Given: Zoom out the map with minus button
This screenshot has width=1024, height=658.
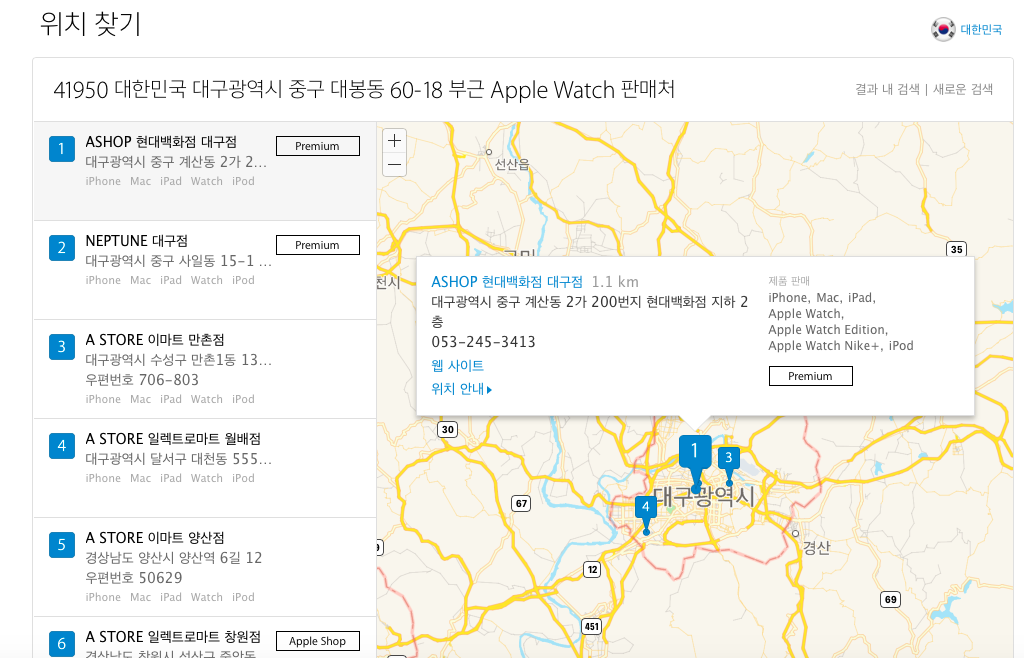Looking at the screenshot, I should click(x=395, y=164).
